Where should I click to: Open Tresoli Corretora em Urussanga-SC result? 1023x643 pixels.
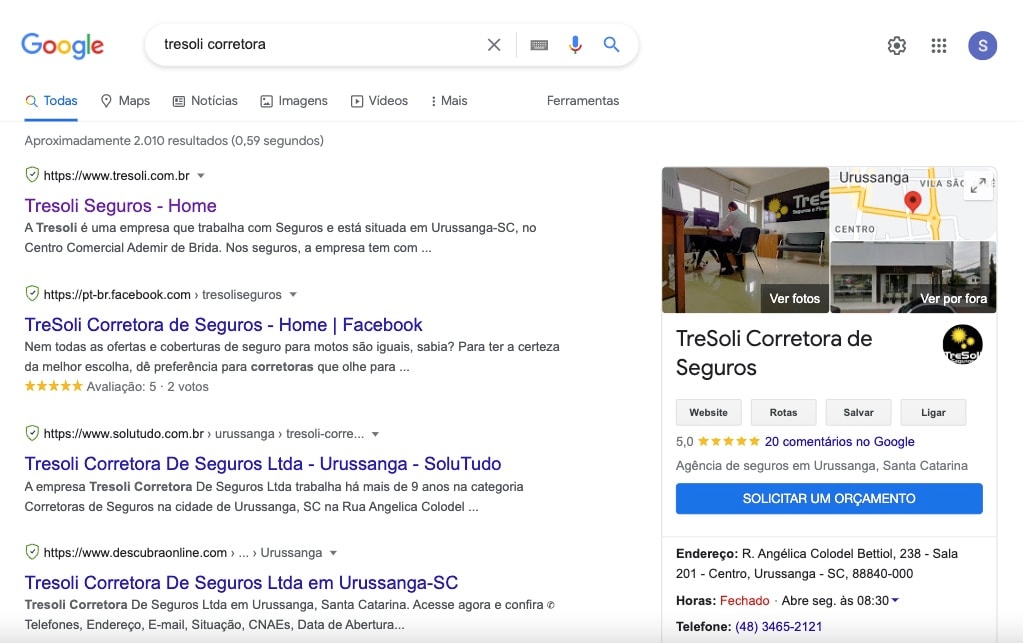click(x=241, y=582)
